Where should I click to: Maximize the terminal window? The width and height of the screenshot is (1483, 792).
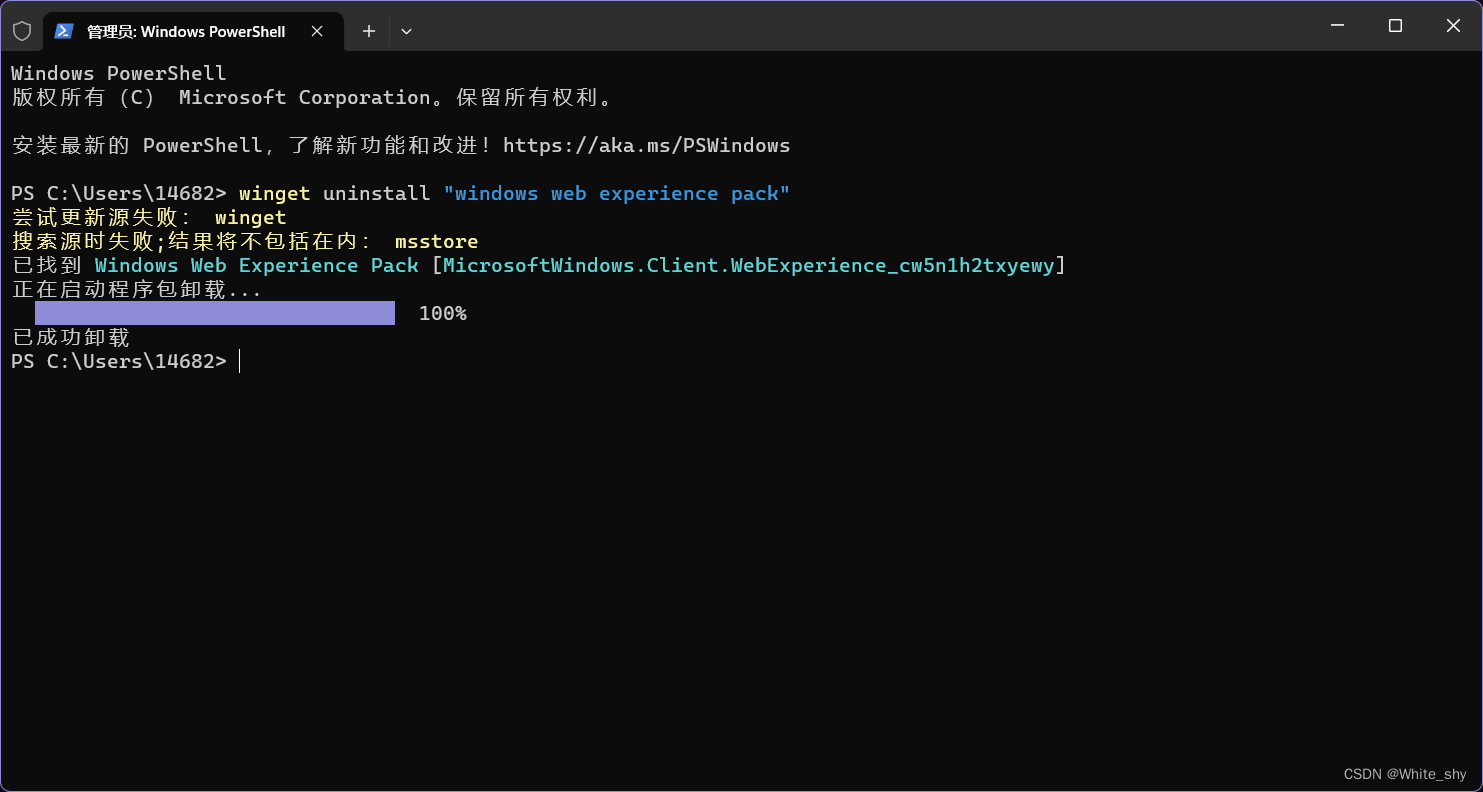pos(1395,26)
